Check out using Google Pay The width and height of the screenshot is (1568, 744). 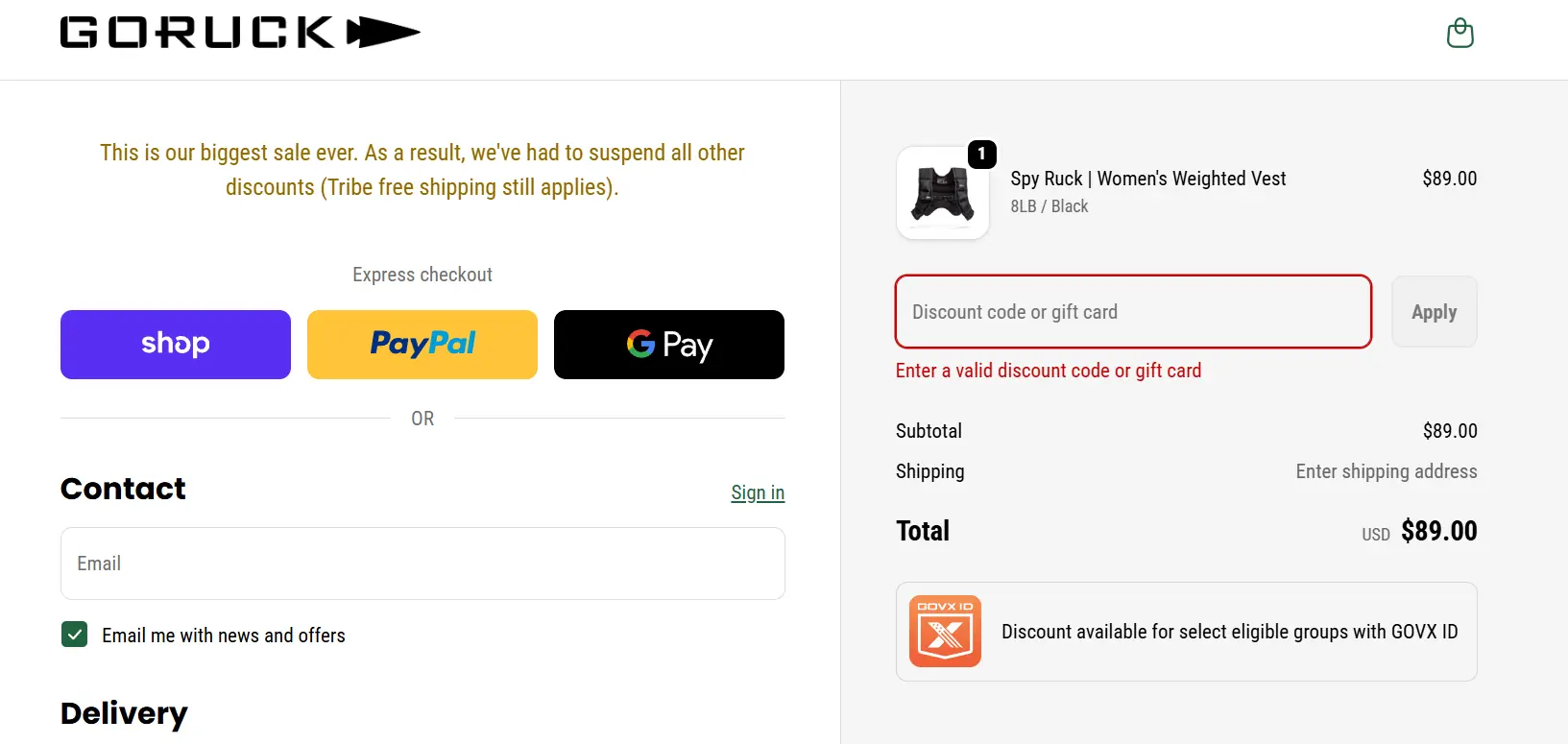(x=669, y=345)
